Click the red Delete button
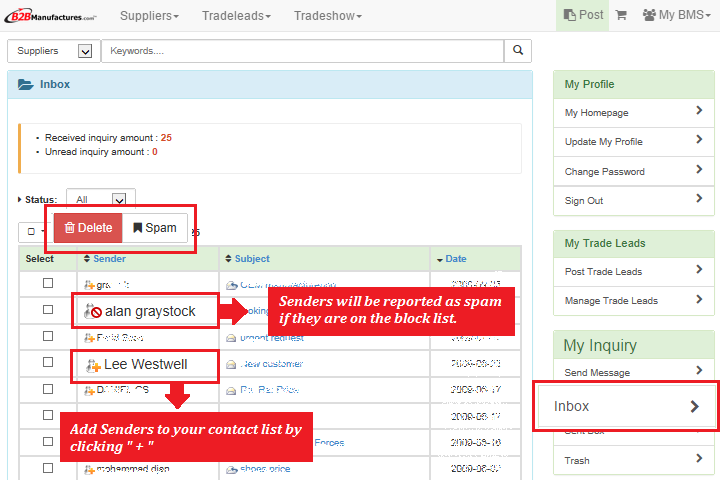This screenshot has width=720, height=480. point(88,228)
